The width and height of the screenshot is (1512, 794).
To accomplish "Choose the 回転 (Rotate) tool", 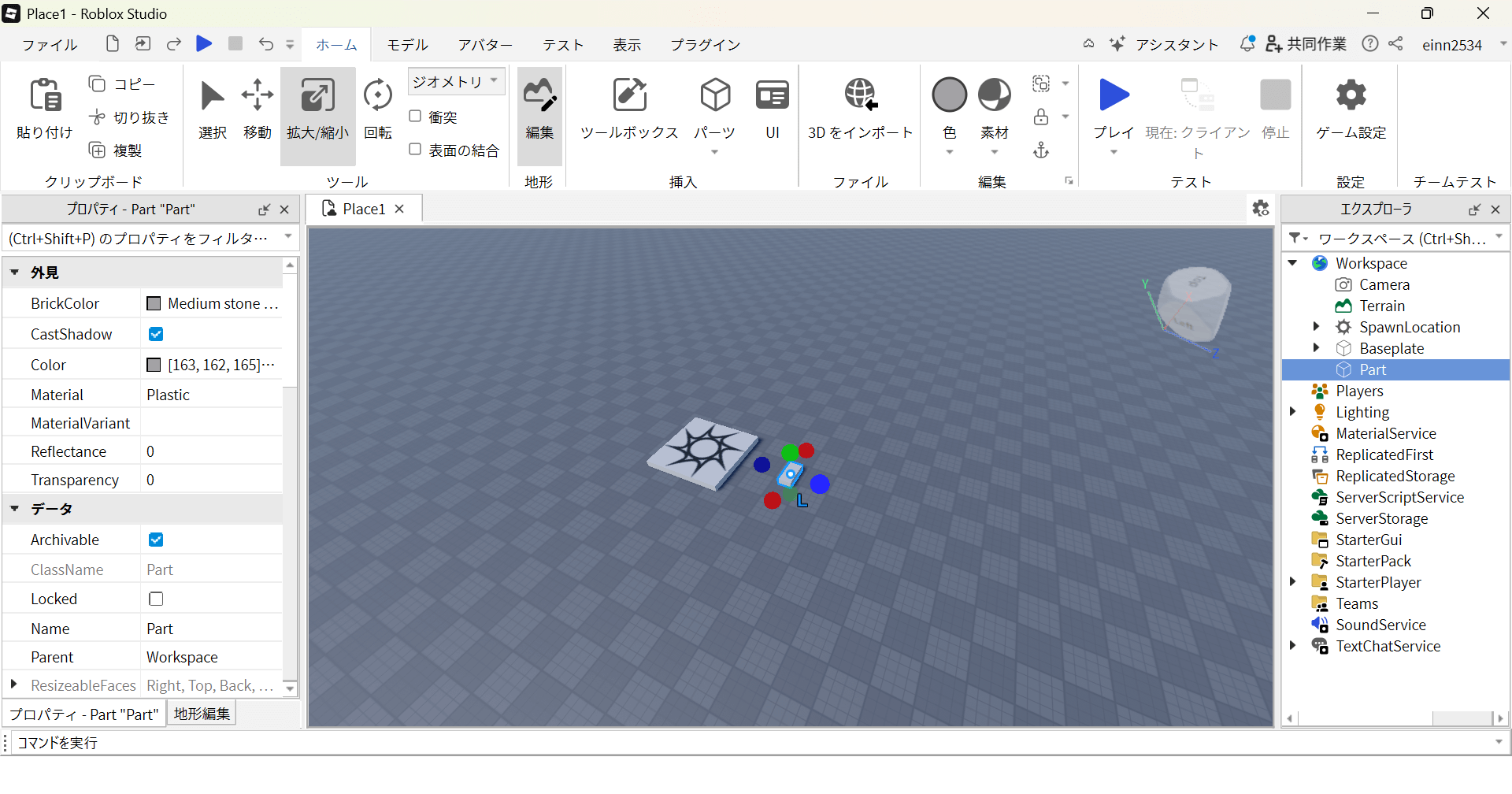I will coord(378,109).
